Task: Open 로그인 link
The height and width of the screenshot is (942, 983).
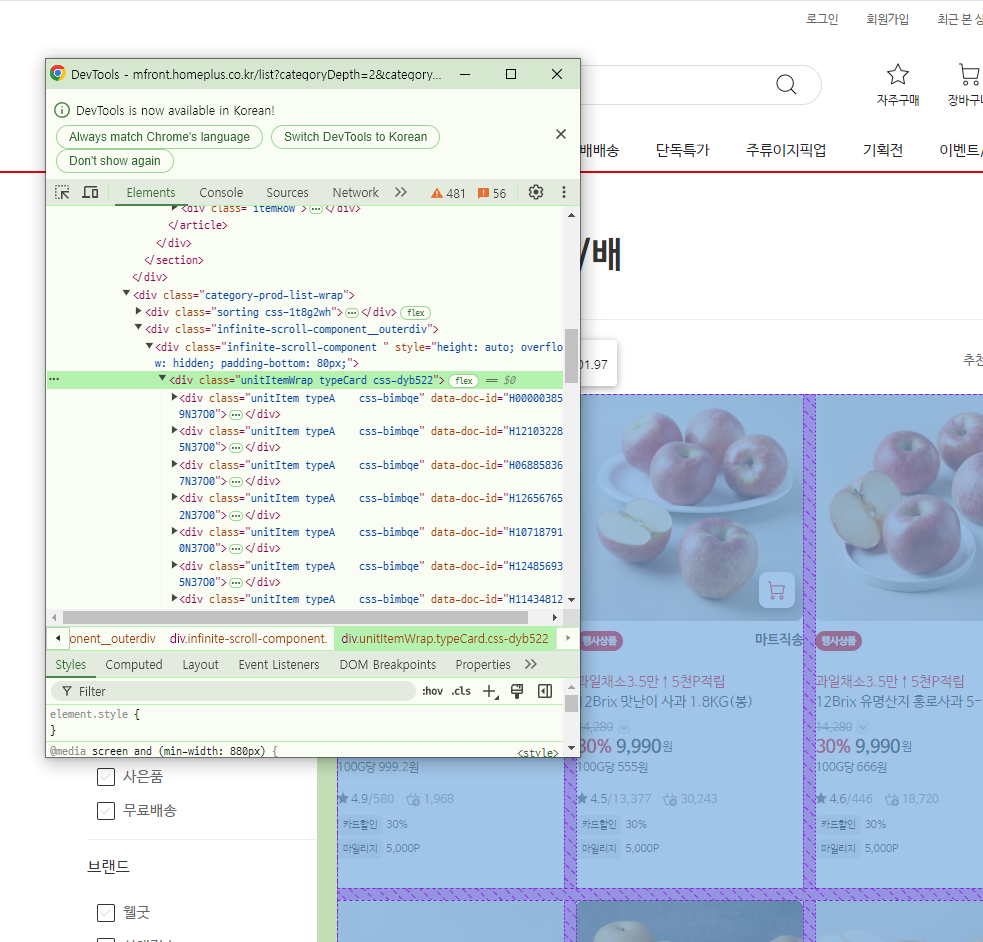Action: pos(822,19)
